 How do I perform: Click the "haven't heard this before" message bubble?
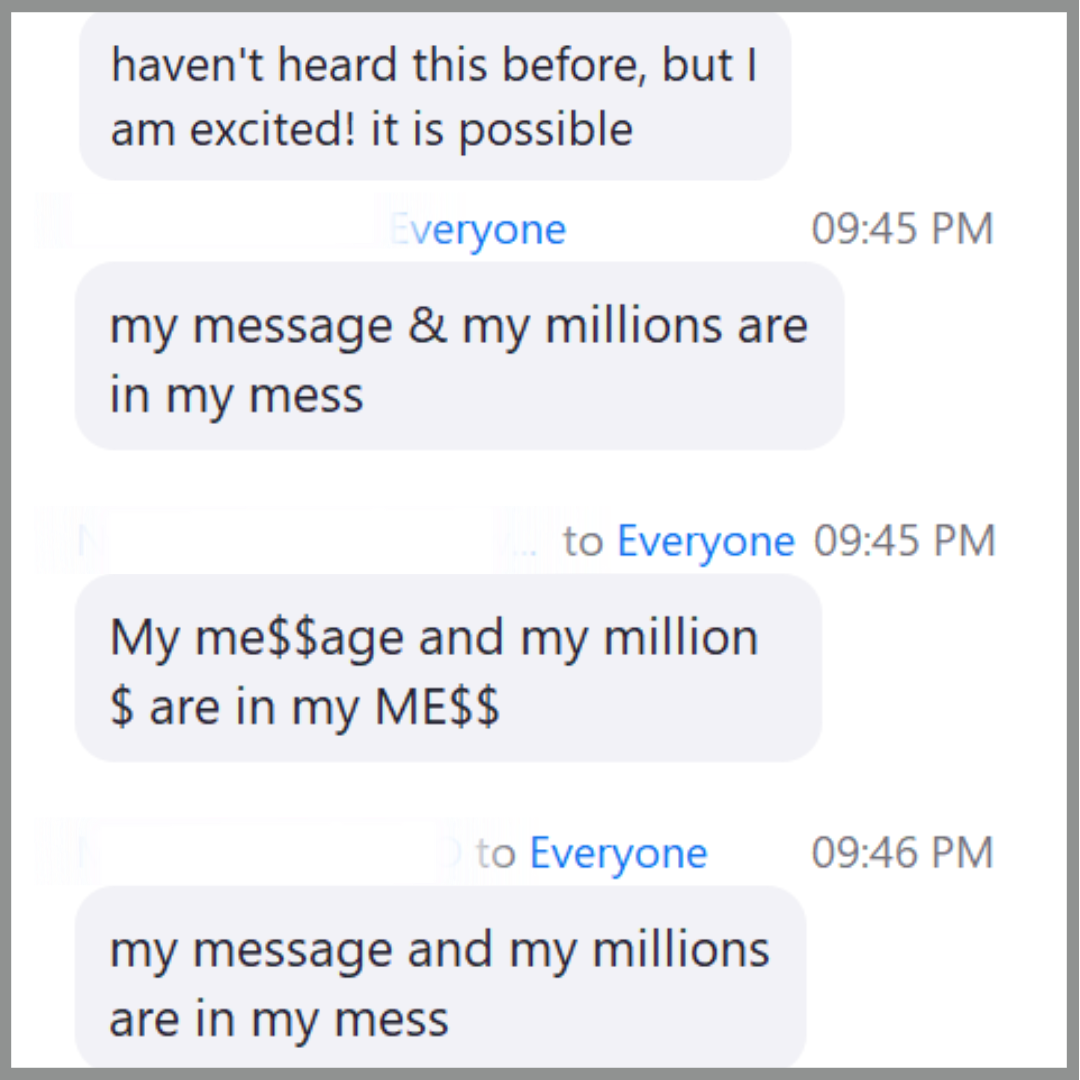(435, 97)
